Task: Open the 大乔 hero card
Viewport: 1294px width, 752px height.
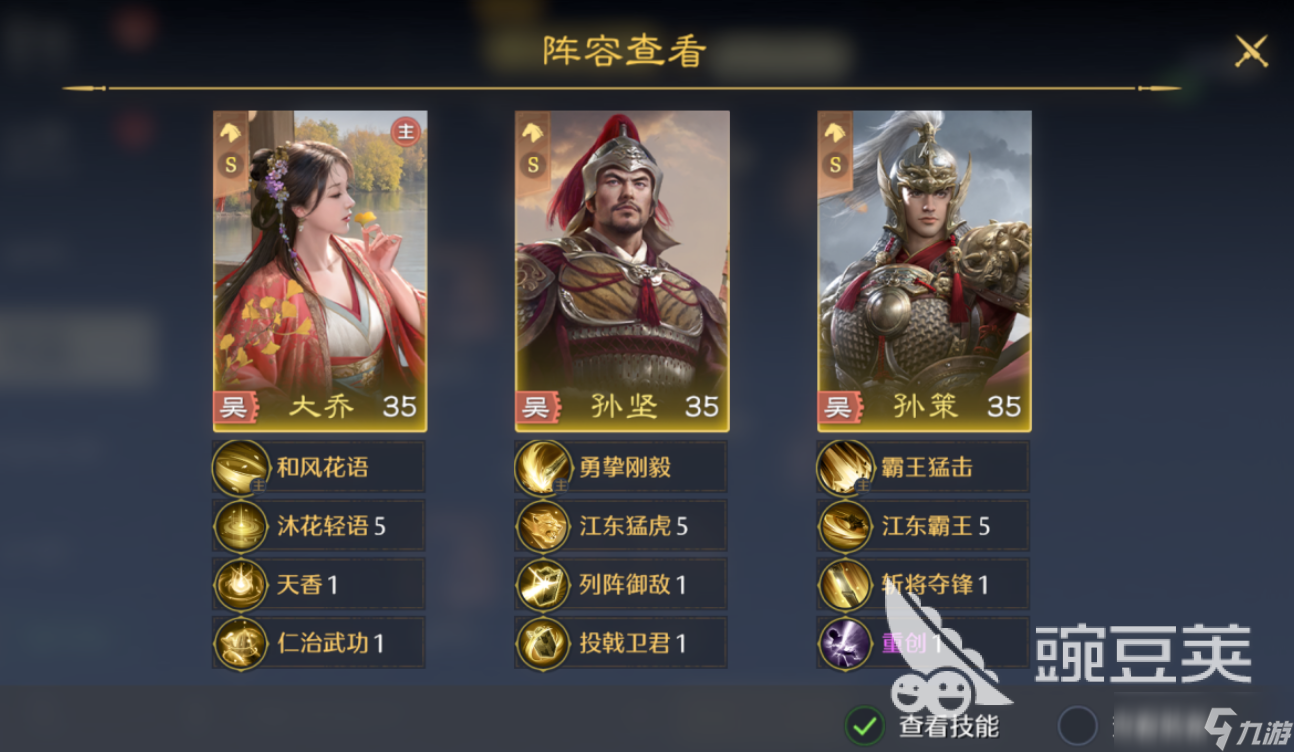Action: [x=320, y=271]
